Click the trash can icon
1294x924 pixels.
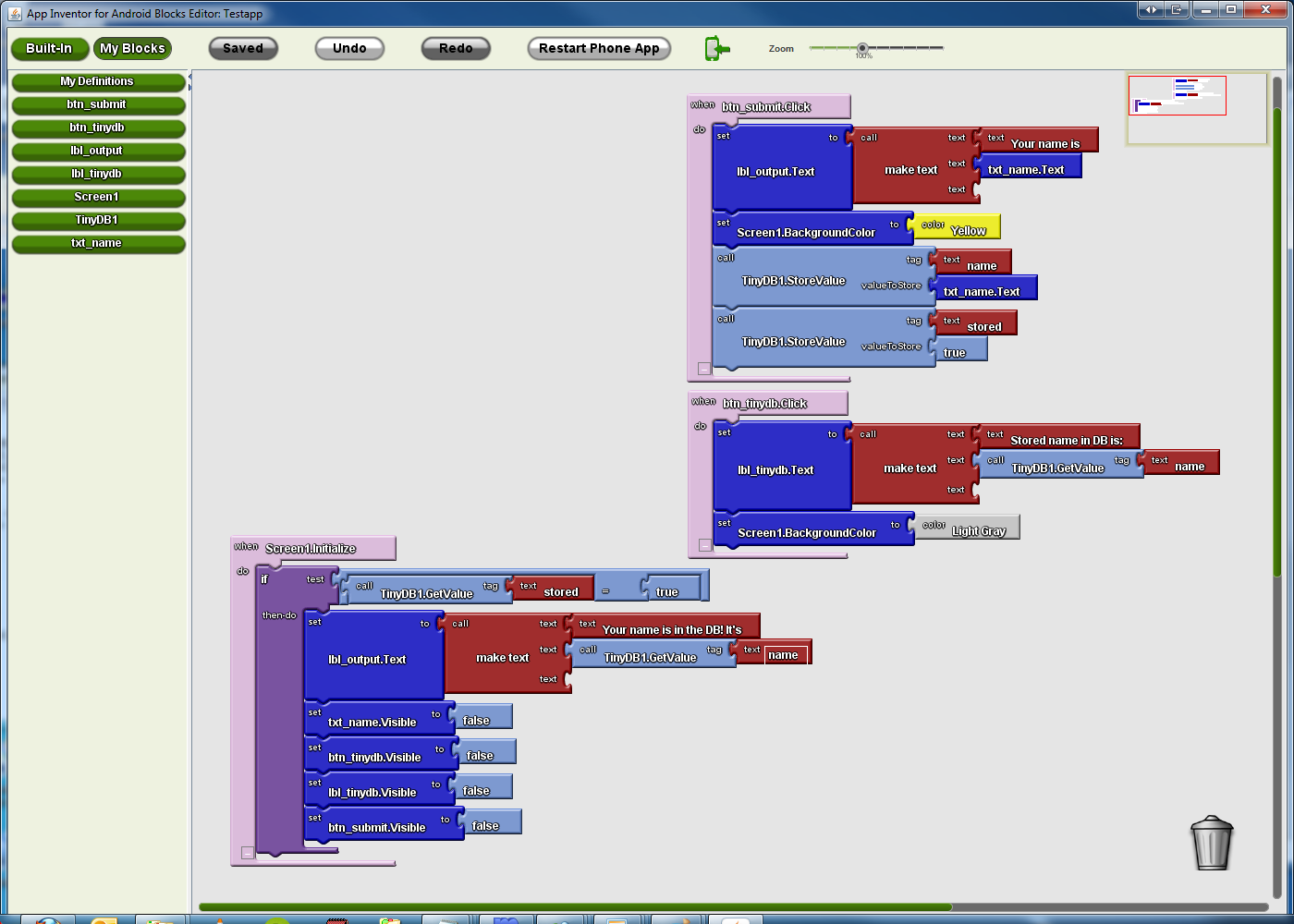pos(1212,843)
